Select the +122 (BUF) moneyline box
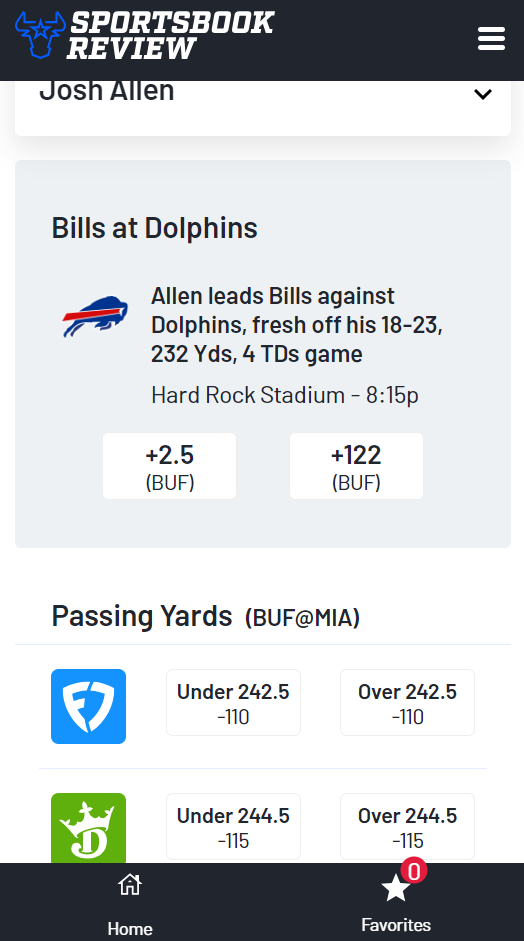 click(x=357, y=466)
